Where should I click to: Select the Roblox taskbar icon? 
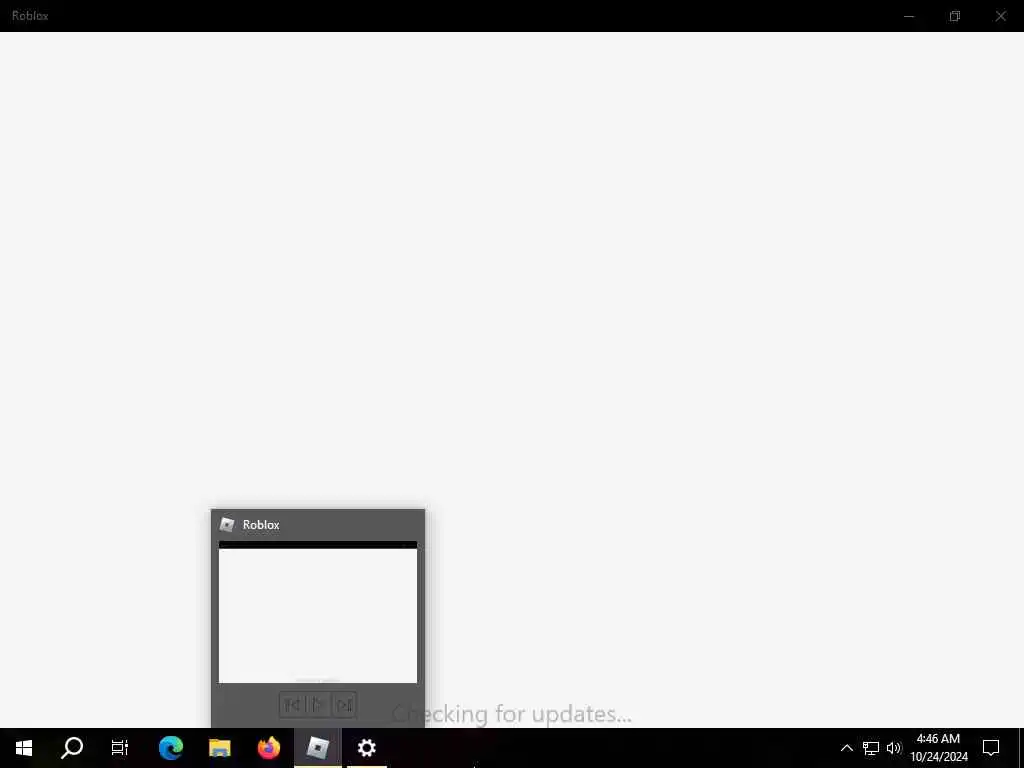pos(317,748)
